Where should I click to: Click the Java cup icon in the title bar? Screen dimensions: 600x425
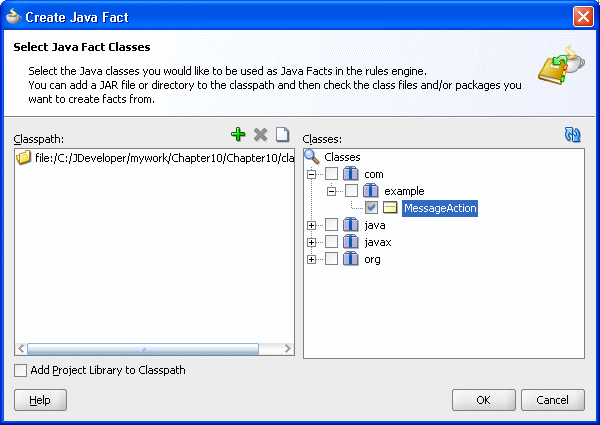[x=13, y=16]
